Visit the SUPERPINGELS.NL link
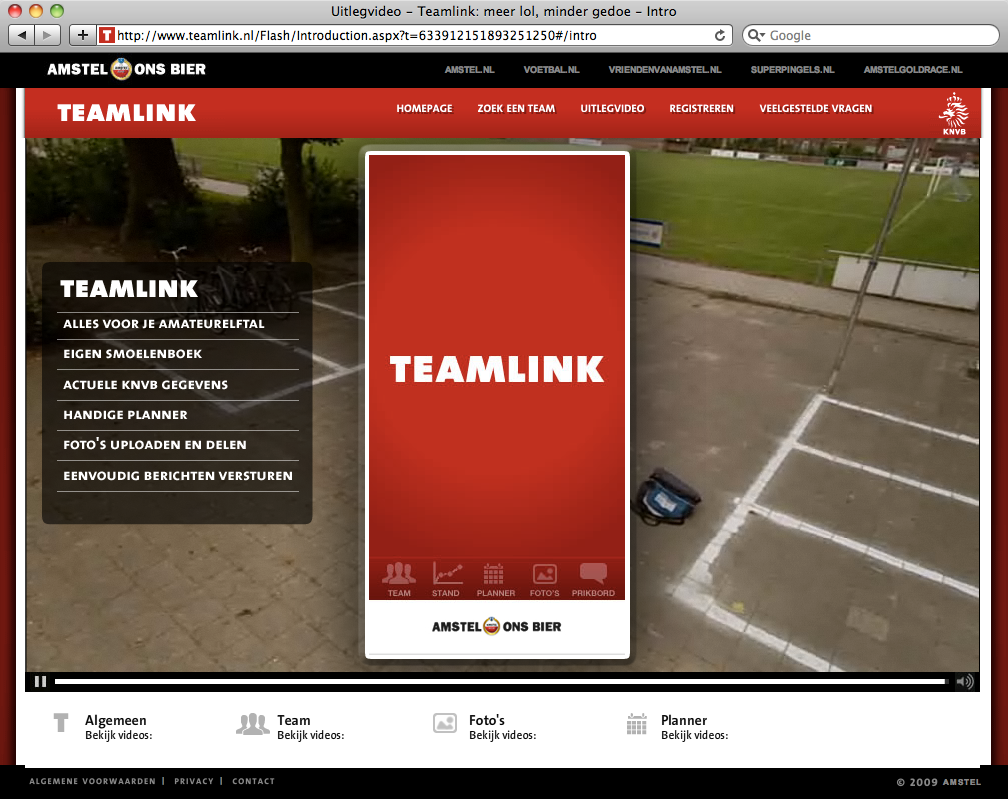 click(793, 69)
